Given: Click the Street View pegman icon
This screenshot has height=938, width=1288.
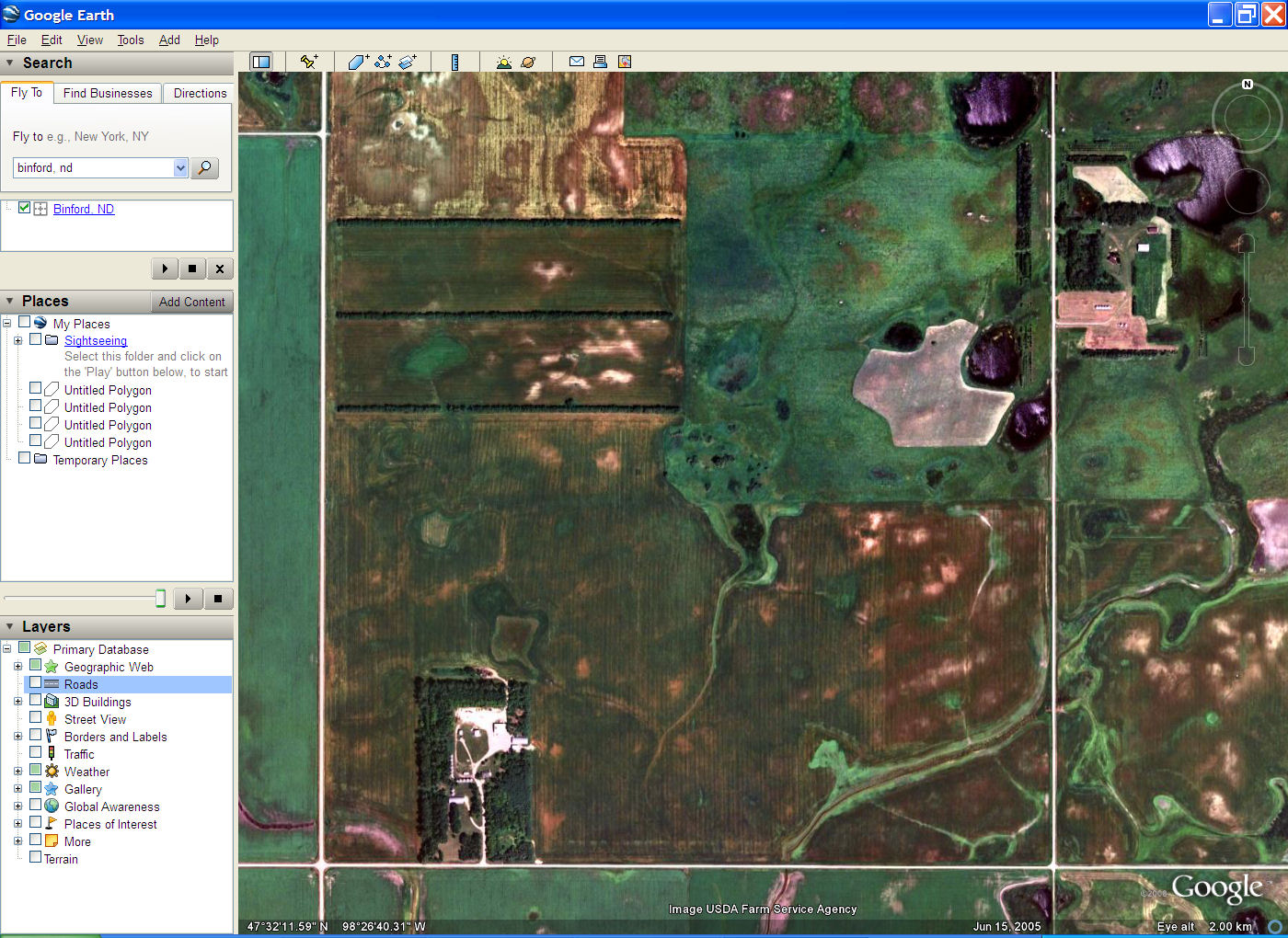Looking at the screenshot, I should (52, 719).
